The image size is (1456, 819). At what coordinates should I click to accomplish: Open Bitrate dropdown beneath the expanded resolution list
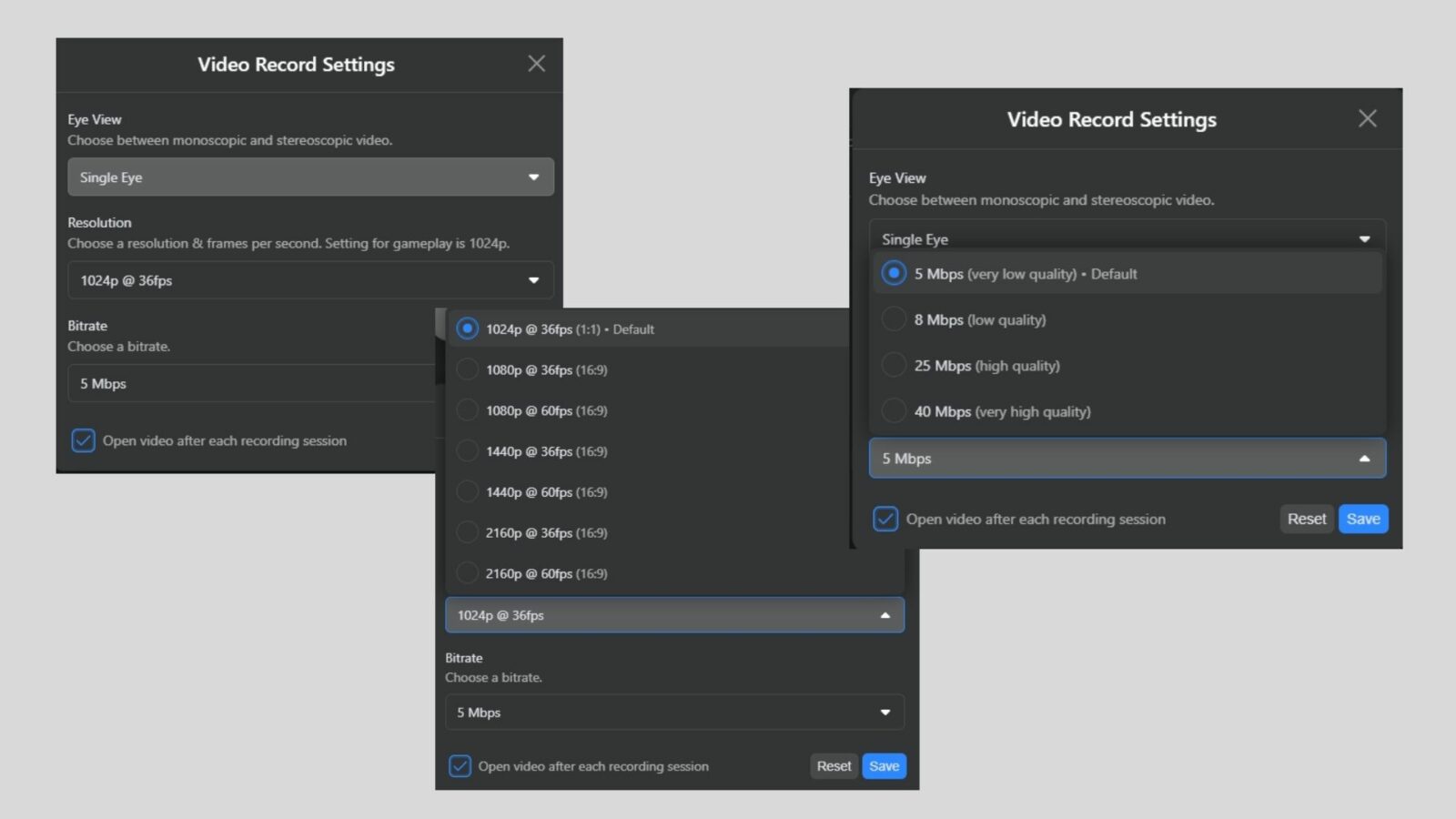tap(673, 713)
